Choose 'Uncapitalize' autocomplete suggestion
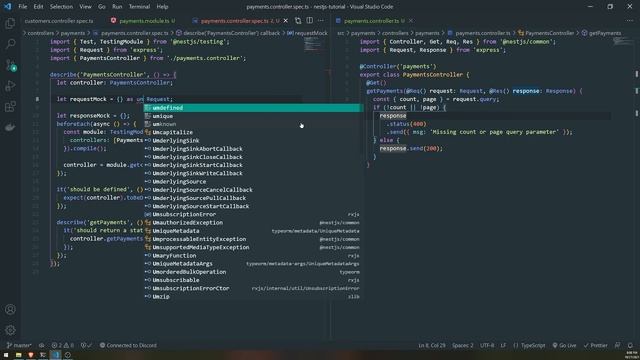The image size is (640, 360). (x=252, y=132)
